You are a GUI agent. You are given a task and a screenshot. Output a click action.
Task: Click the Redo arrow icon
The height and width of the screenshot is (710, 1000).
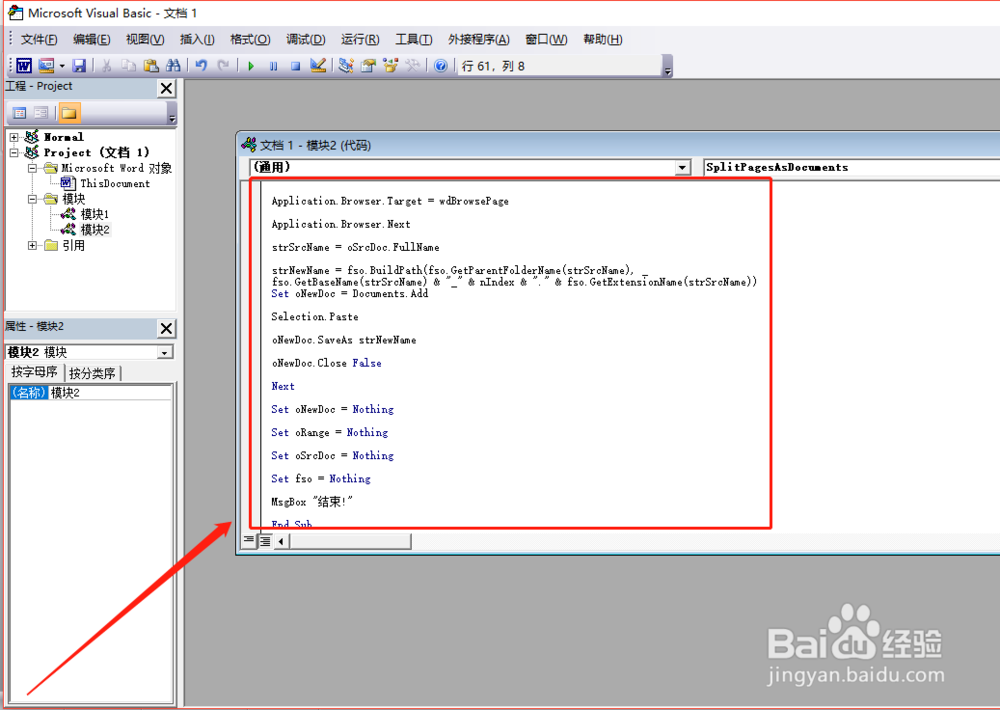click(223, 66)
